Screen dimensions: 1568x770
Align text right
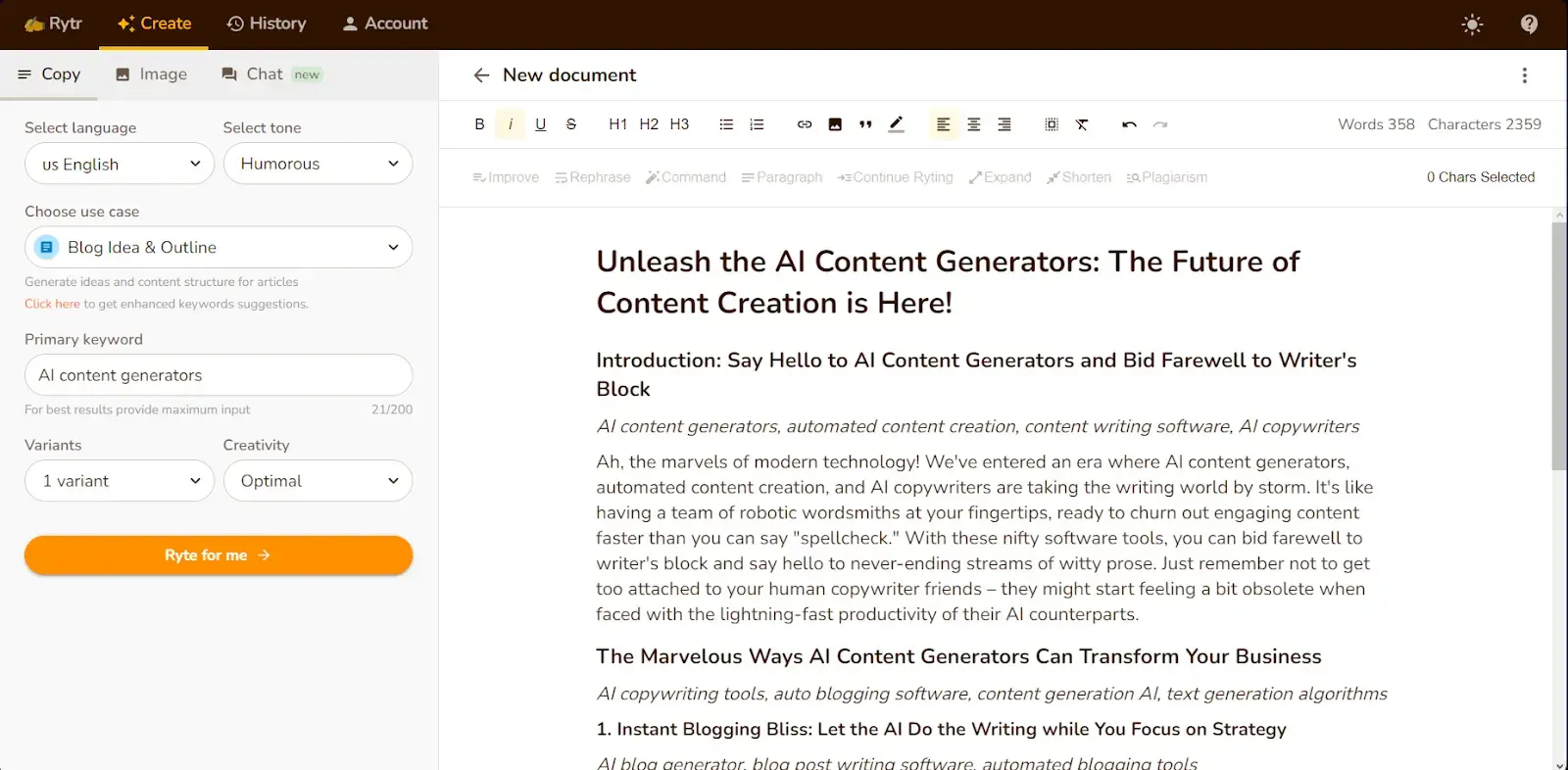pos(1004,124)
